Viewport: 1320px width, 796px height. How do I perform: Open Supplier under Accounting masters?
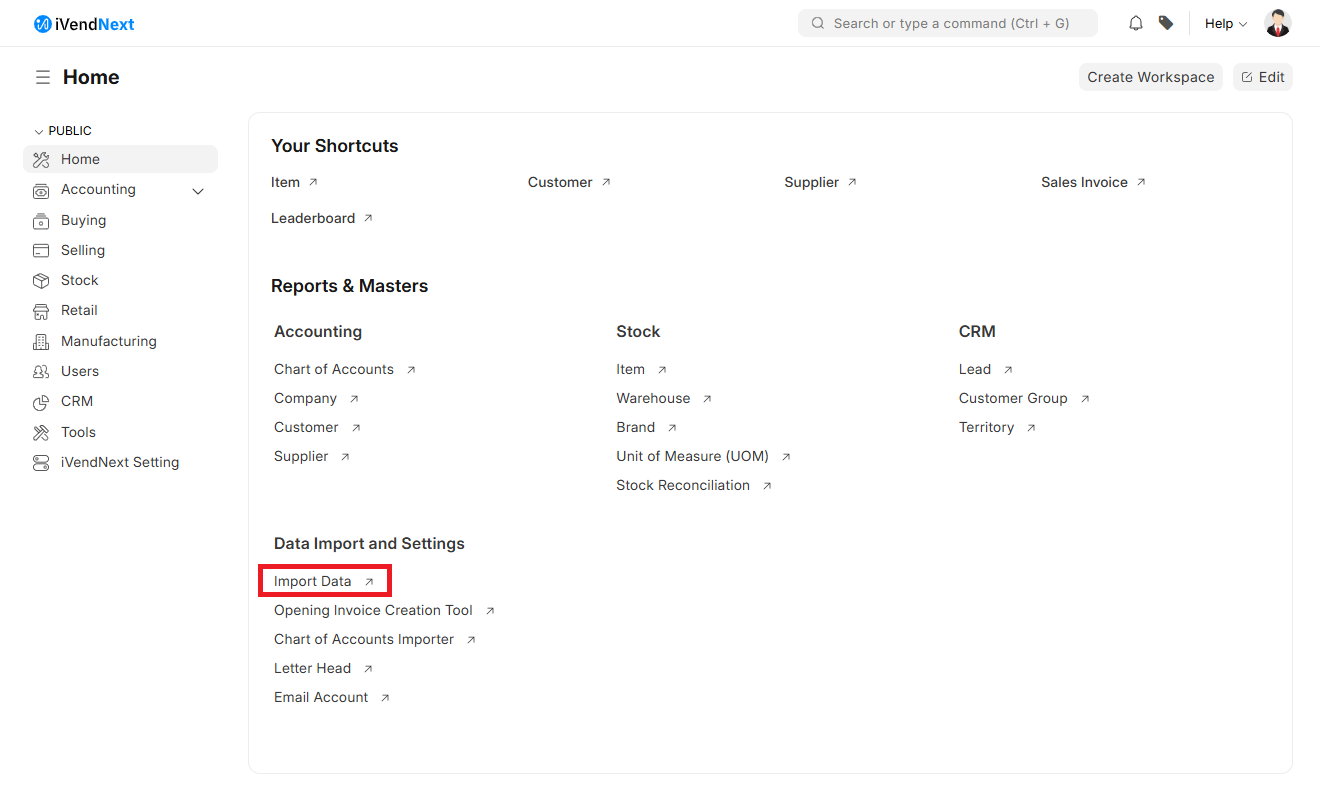coord(301,456)
